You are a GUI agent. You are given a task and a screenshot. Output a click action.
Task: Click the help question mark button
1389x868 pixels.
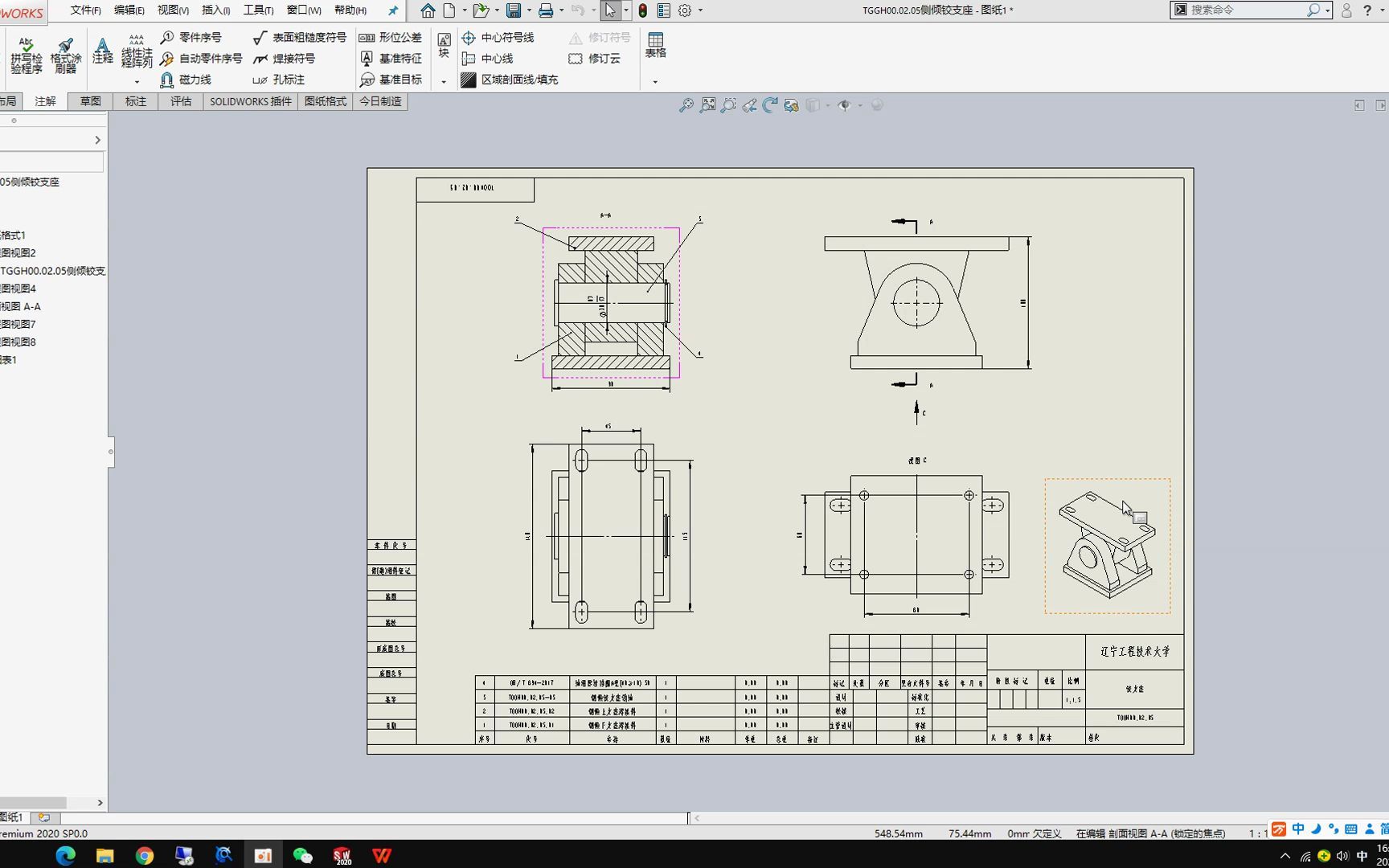1370,10
